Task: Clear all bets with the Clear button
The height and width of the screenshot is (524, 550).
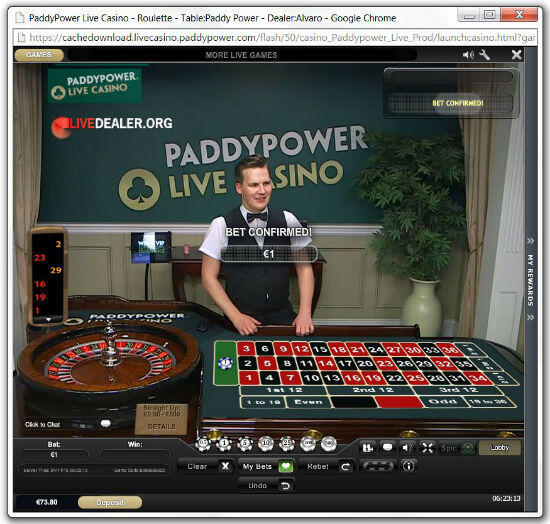Action: (205, 466)
